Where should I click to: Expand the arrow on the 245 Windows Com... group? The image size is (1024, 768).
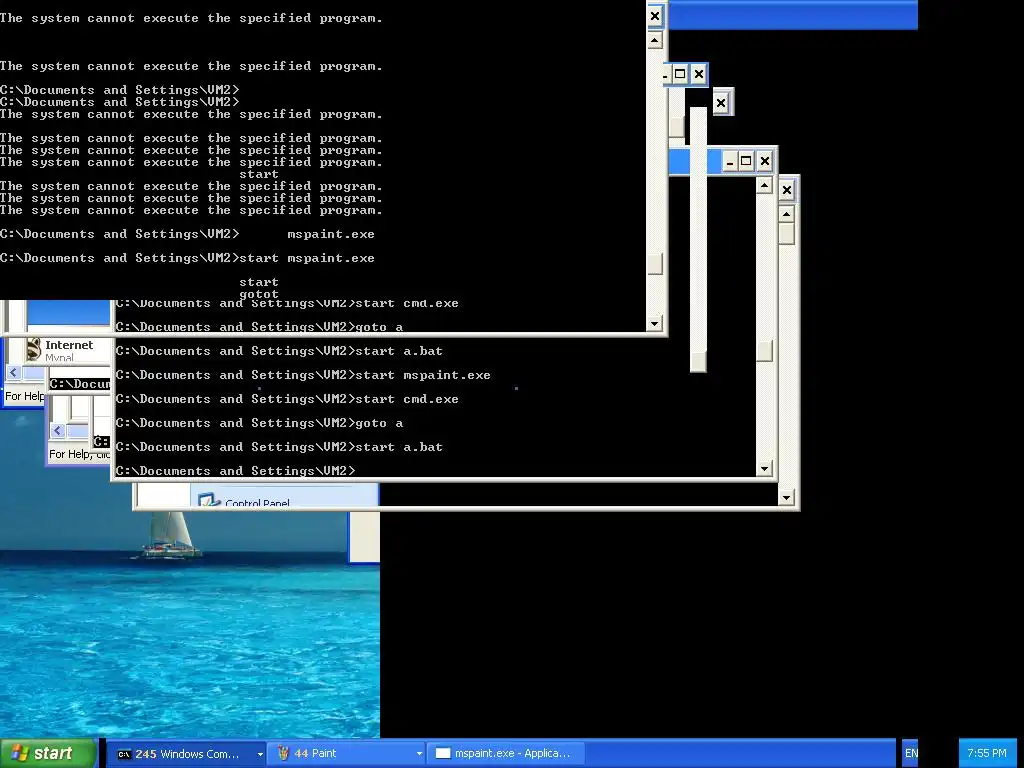coord(260,754)
